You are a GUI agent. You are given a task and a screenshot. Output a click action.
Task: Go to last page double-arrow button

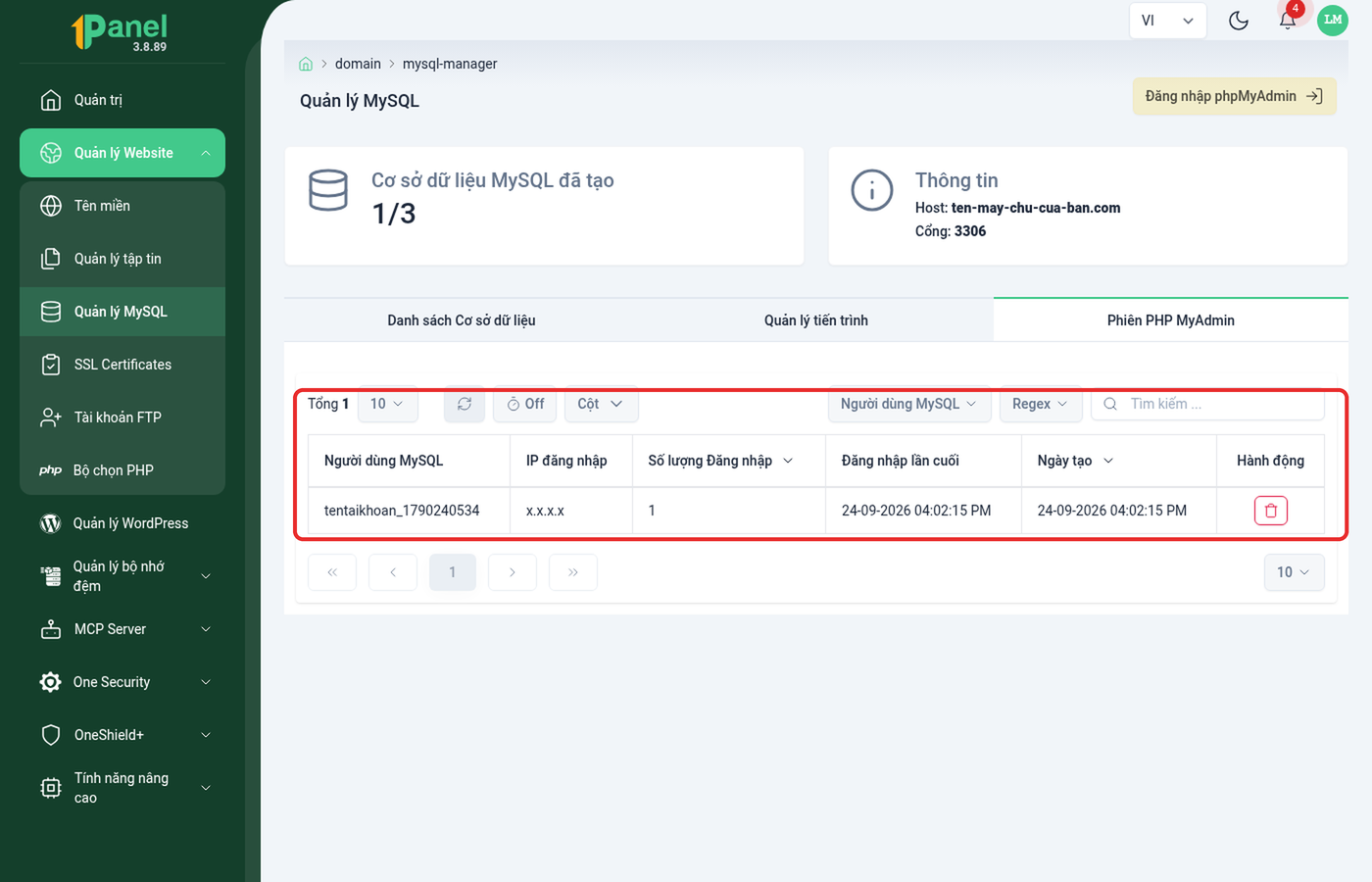pos(573,572)
